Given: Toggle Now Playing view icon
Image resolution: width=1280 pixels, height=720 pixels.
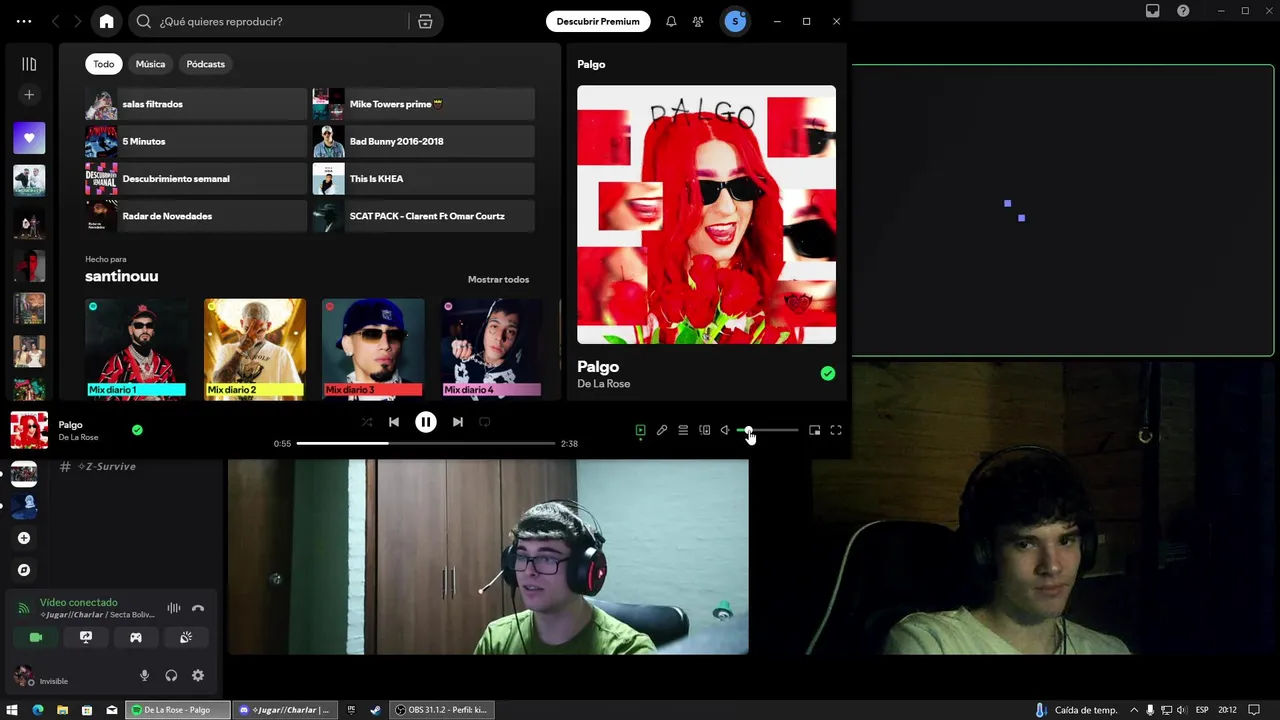Looking at the screenshot, I should 641,430.
